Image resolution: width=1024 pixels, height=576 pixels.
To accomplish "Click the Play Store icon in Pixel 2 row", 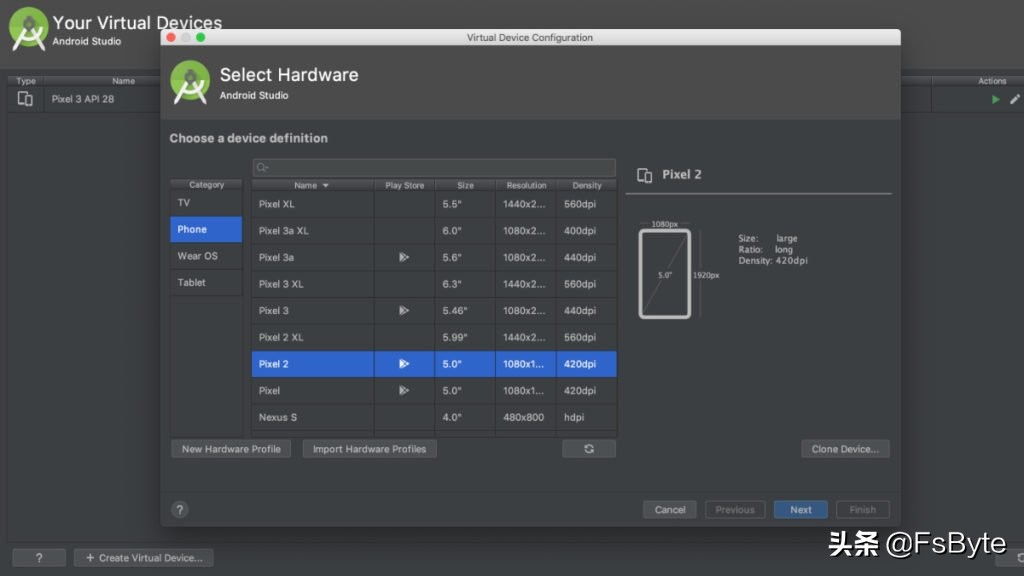I will [404, 363].
